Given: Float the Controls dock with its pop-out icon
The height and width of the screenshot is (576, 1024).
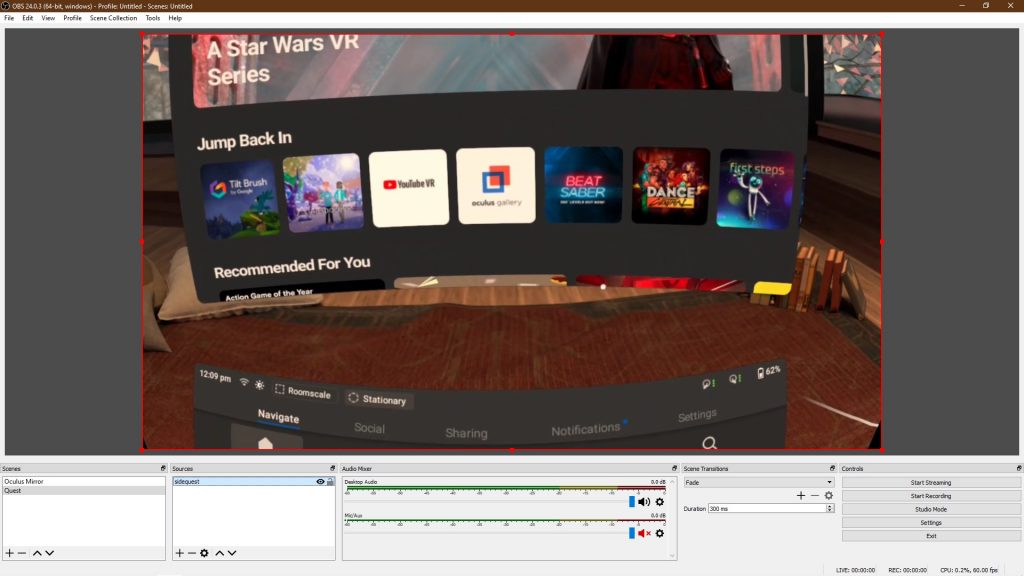Looking at the screenshot, I should pos(1019,468).
